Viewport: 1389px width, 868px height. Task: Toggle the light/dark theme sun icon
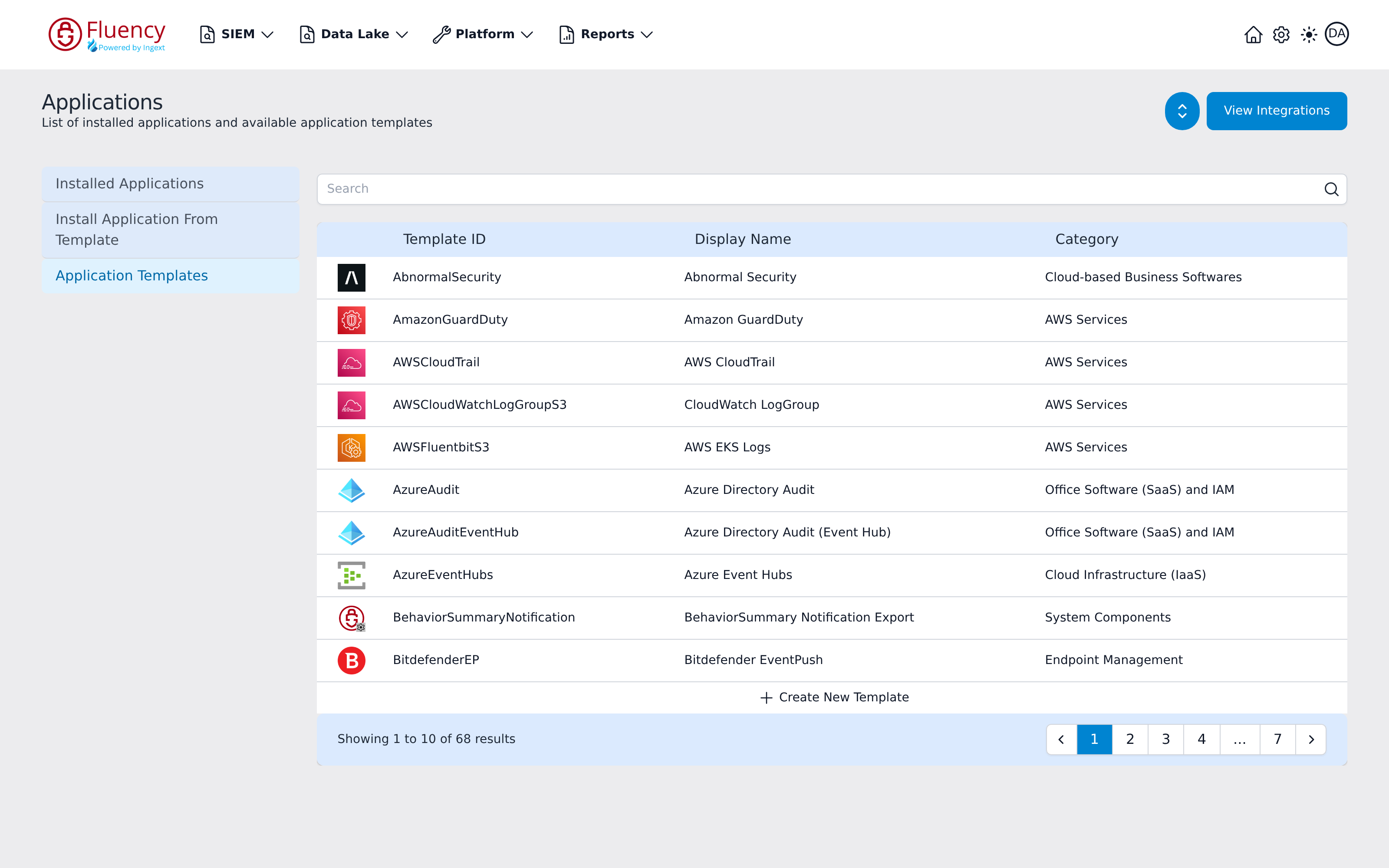tap(1309, 34)
